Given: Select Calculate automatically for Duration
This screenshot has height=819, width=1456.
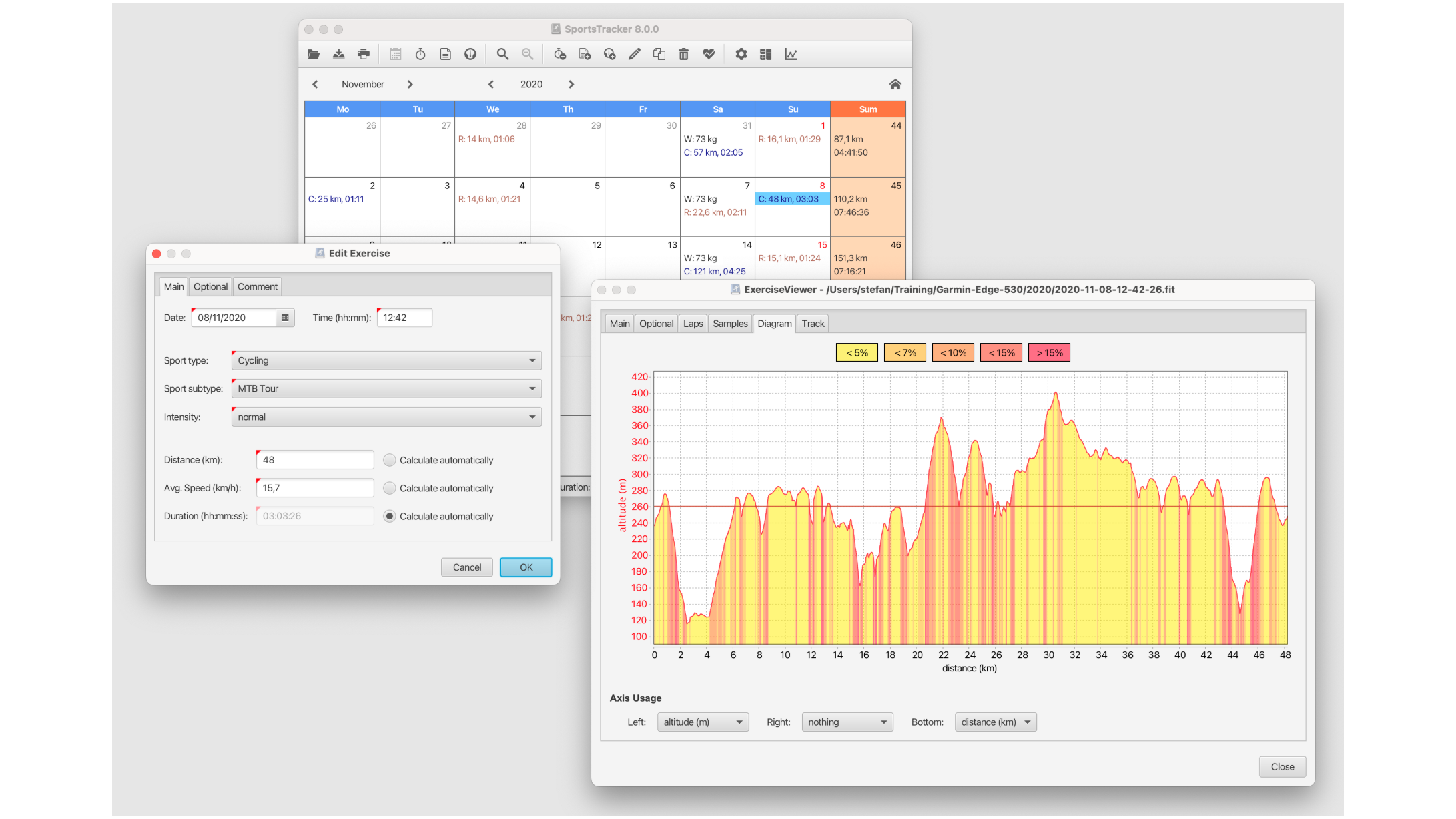Looking at the screenshot, I should coord(390,516).
